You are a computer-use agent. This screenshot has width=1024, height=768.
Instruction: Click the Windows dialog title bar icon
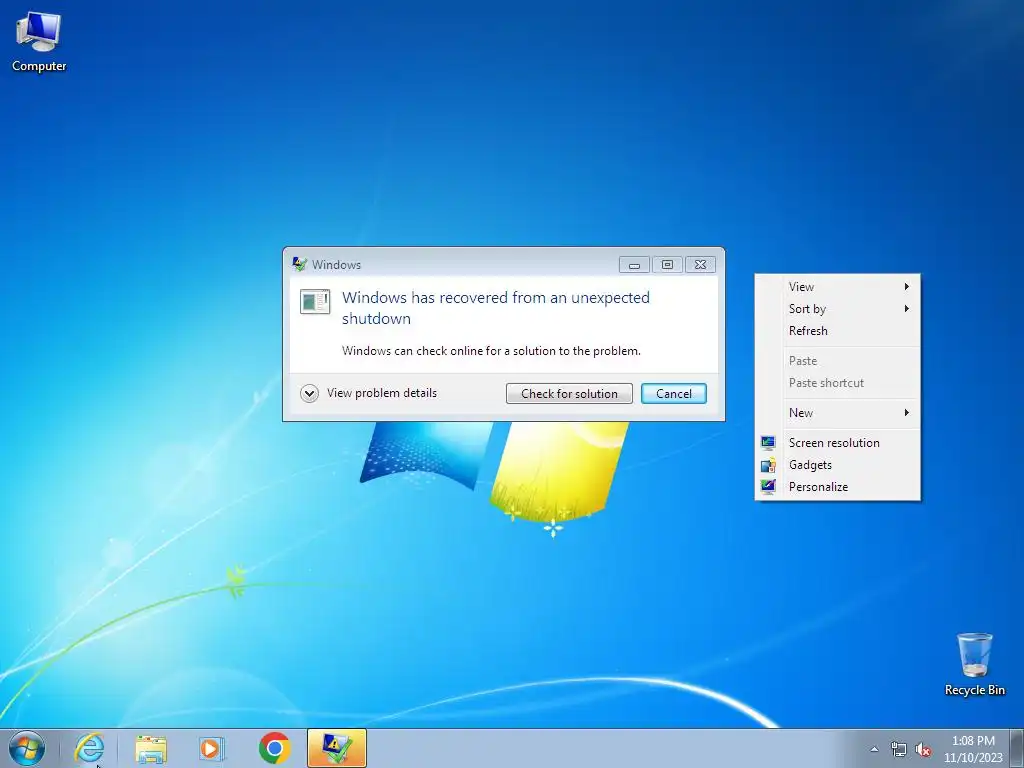300,264
